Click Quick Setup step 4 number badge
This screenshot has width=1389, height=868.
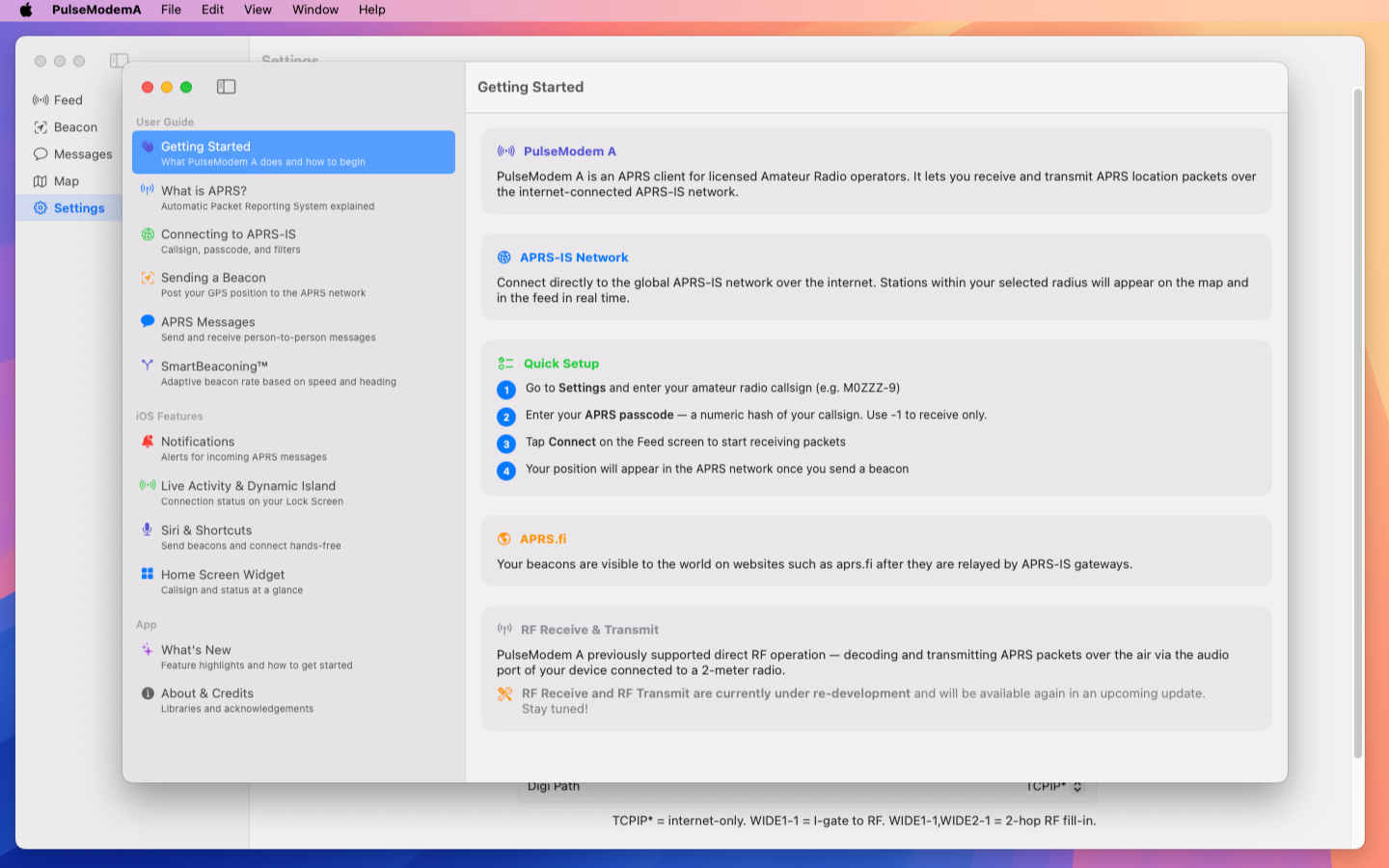pos(506,471)
